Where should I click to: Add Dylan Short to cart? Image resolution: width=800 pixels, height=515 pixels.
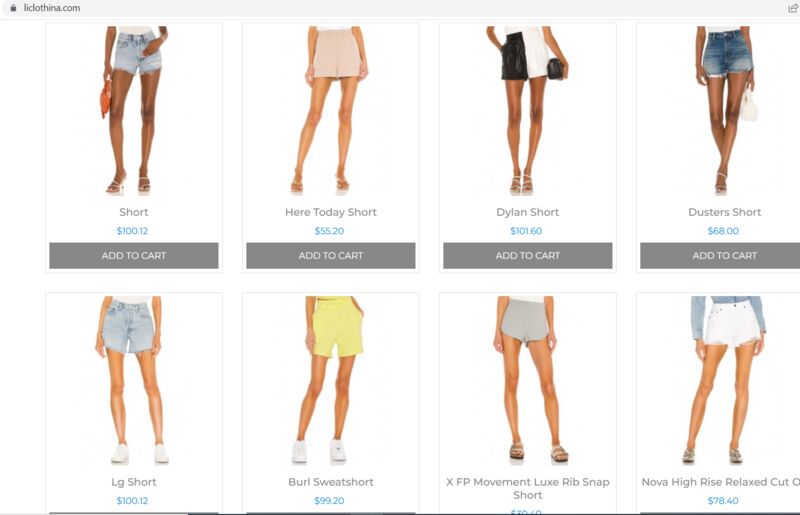528,255
